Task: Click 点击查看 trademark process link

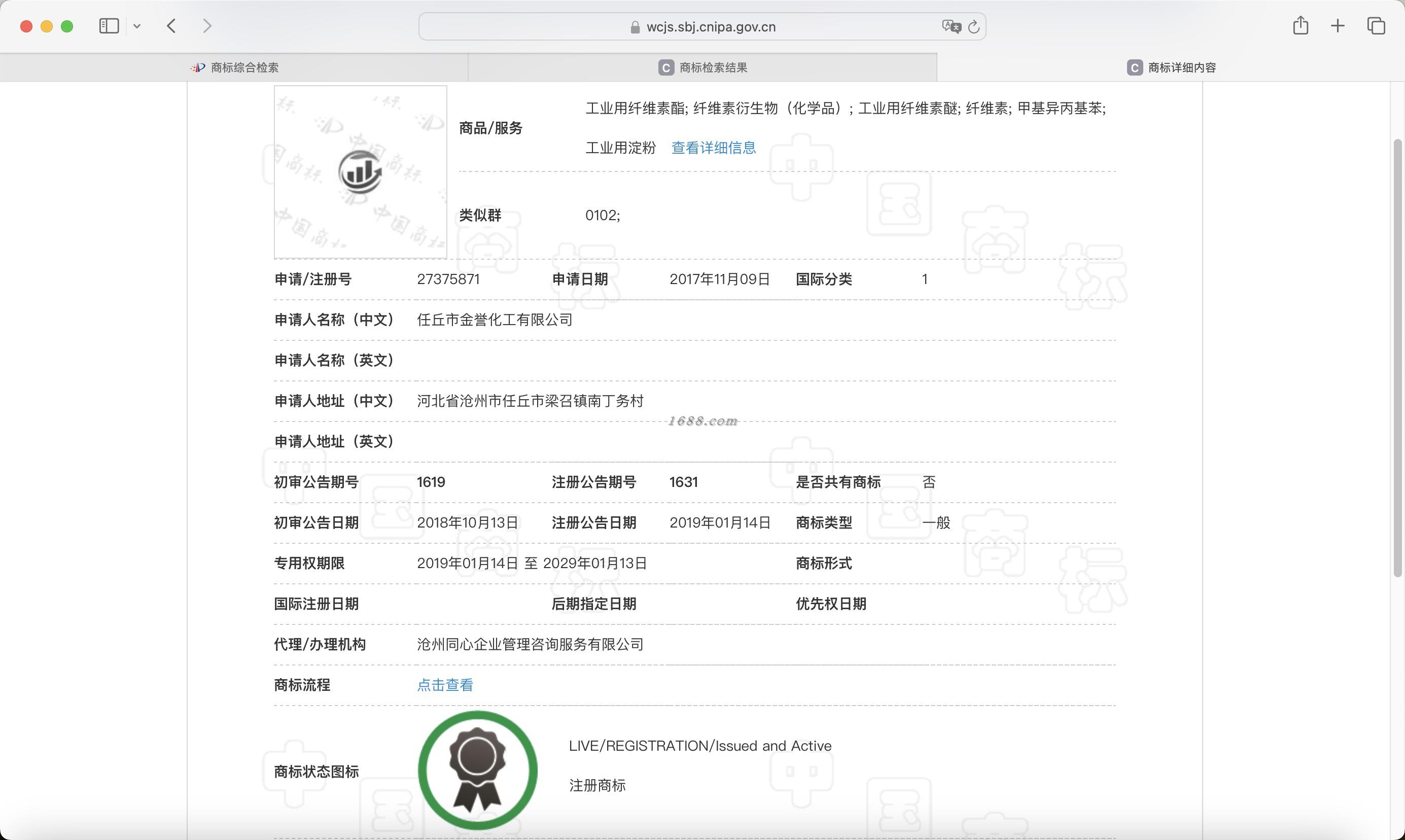Action: (x=445, y=685)
